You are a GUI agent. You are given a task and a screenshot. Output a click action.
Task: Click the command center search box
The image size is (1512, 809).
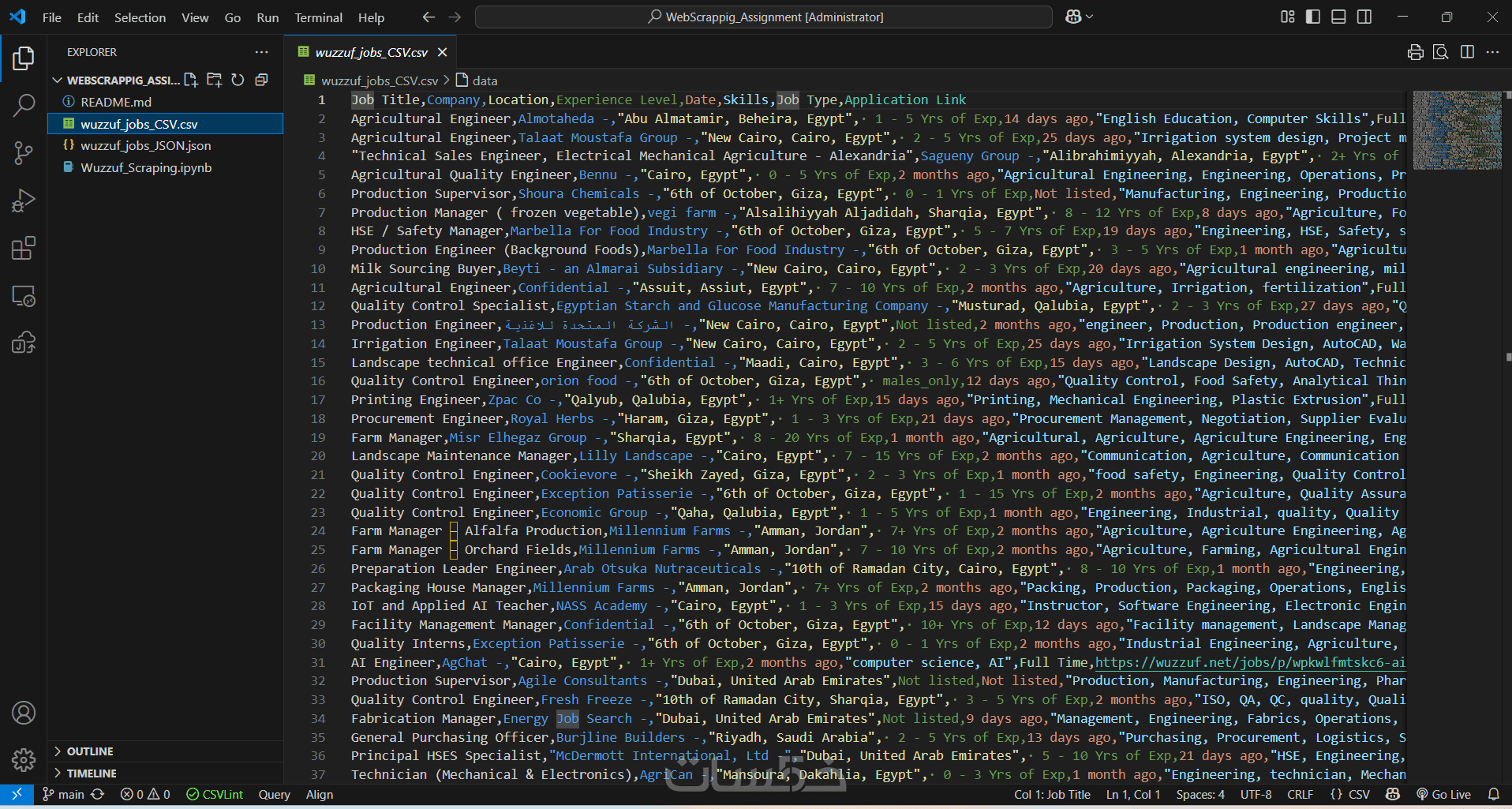pyautogui.click(x=764, y=17)
